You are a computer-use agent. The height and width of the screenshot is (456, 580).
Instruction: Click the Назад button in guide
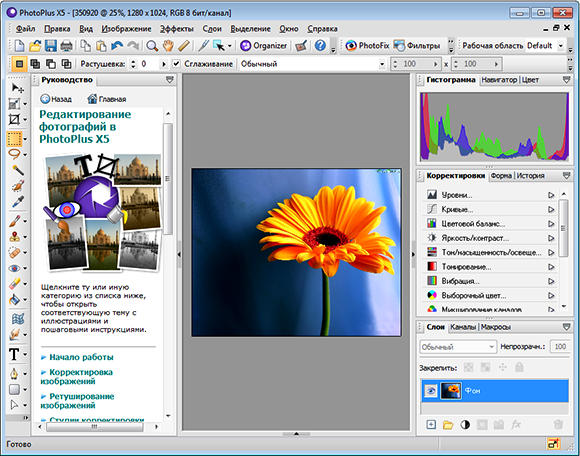pos(56,99)
